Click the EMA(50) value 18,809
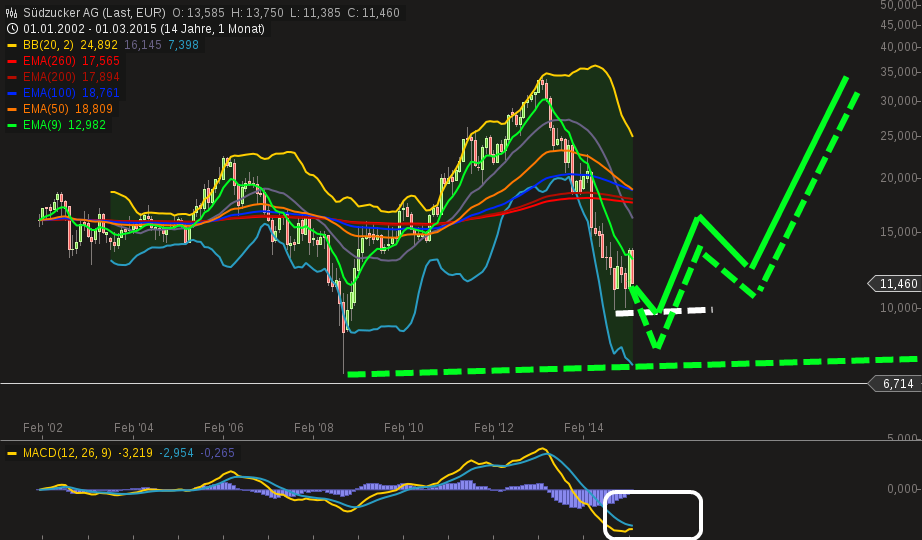Screen dimensions: 922x540 94,109
